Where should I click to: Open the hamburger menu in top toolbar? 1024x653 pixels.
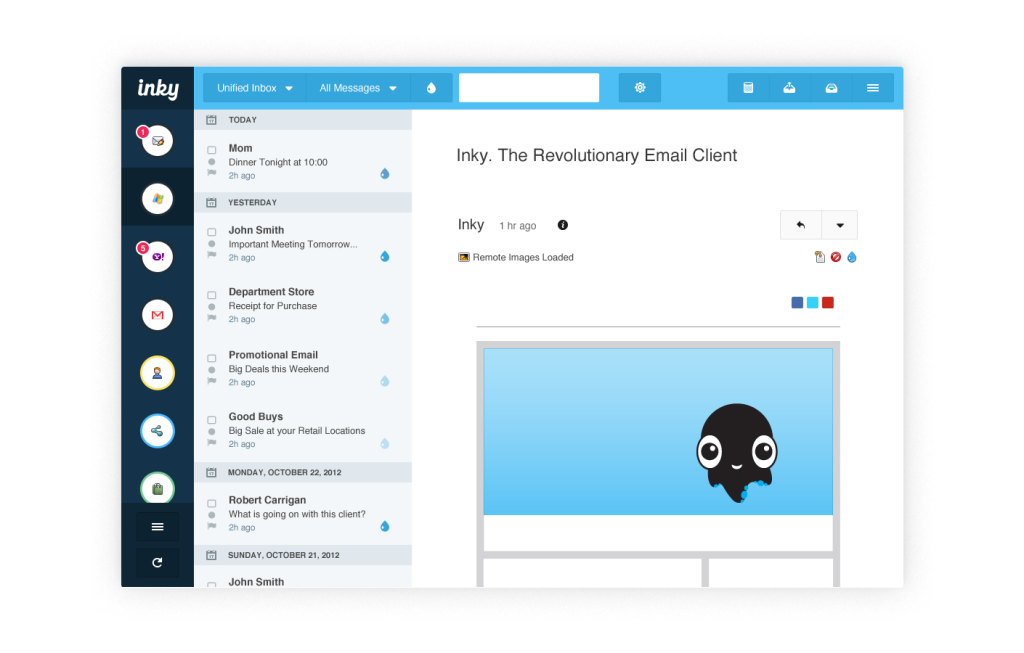(872, 88)
